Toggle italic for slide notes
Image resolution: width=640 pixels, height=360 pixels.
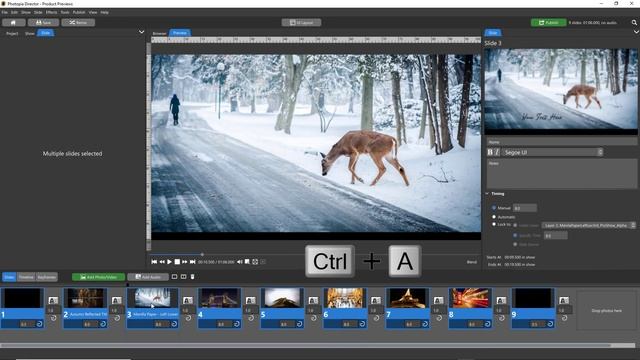coord(497,152)
